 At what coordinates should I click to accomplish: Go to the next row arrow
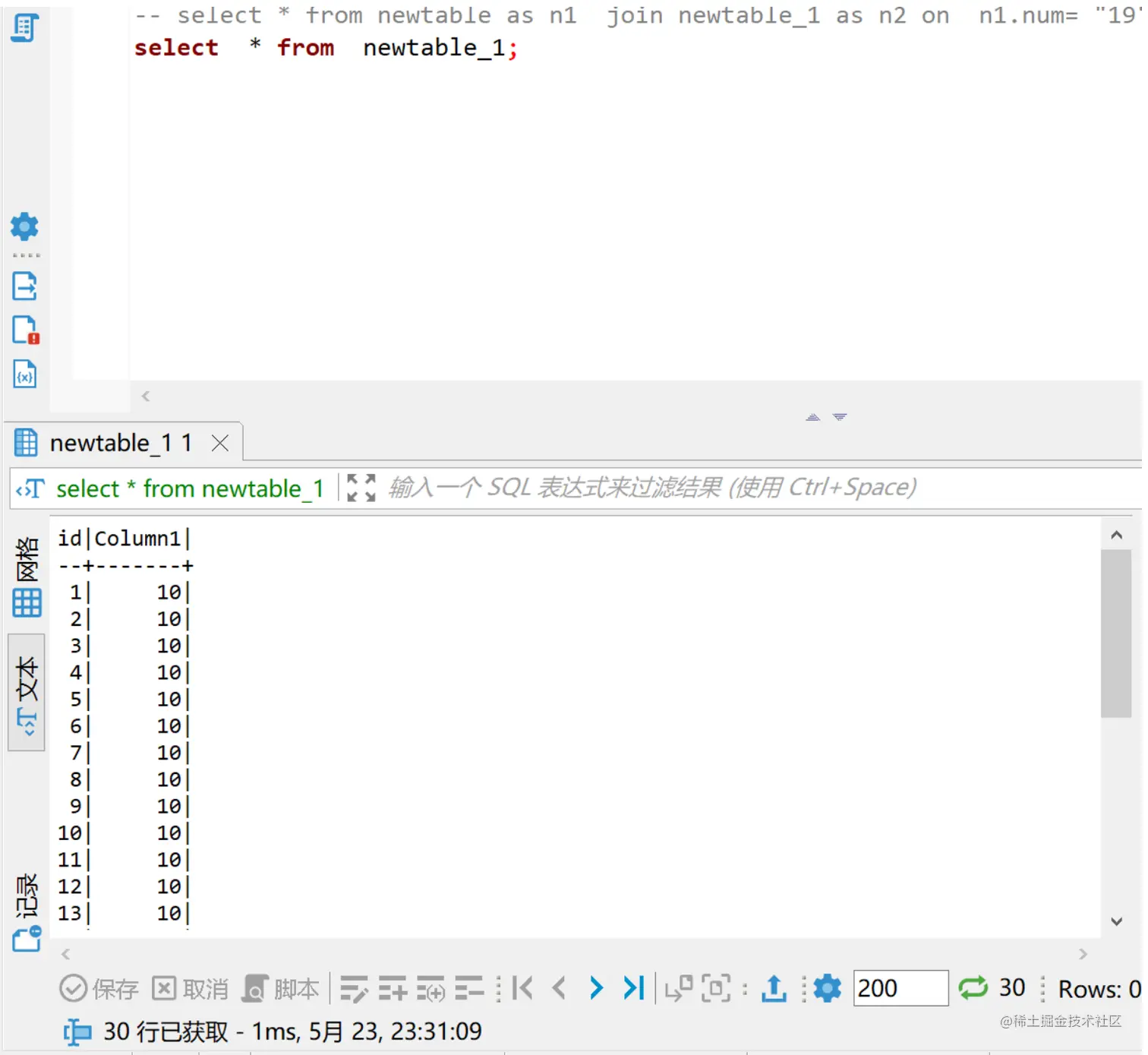596,988
